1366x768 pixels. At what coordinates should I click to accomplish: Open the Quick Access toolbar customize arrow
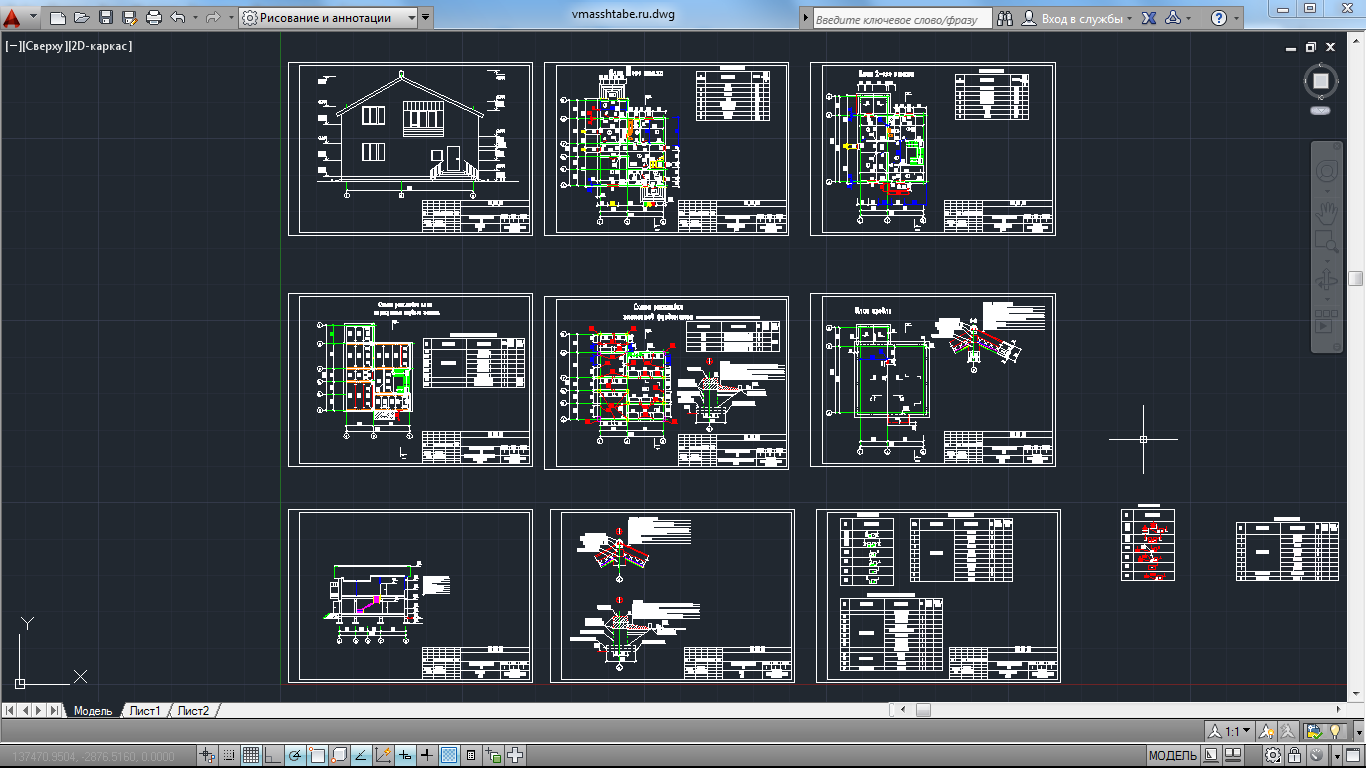426,18
